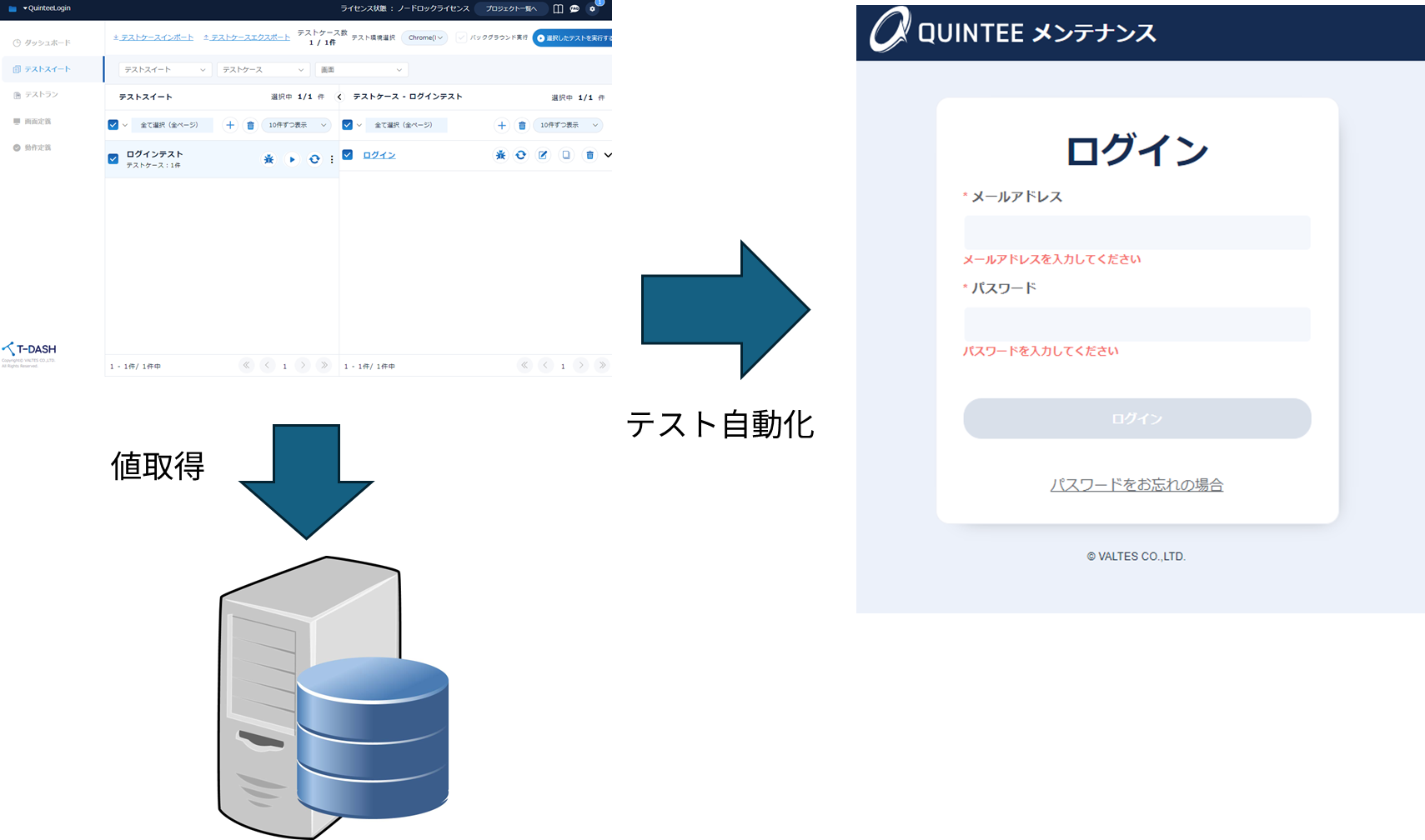This screenshot has width=1425, height=840.
Task: Open the Chrome test environment dropdown
Action: [425, 37]
